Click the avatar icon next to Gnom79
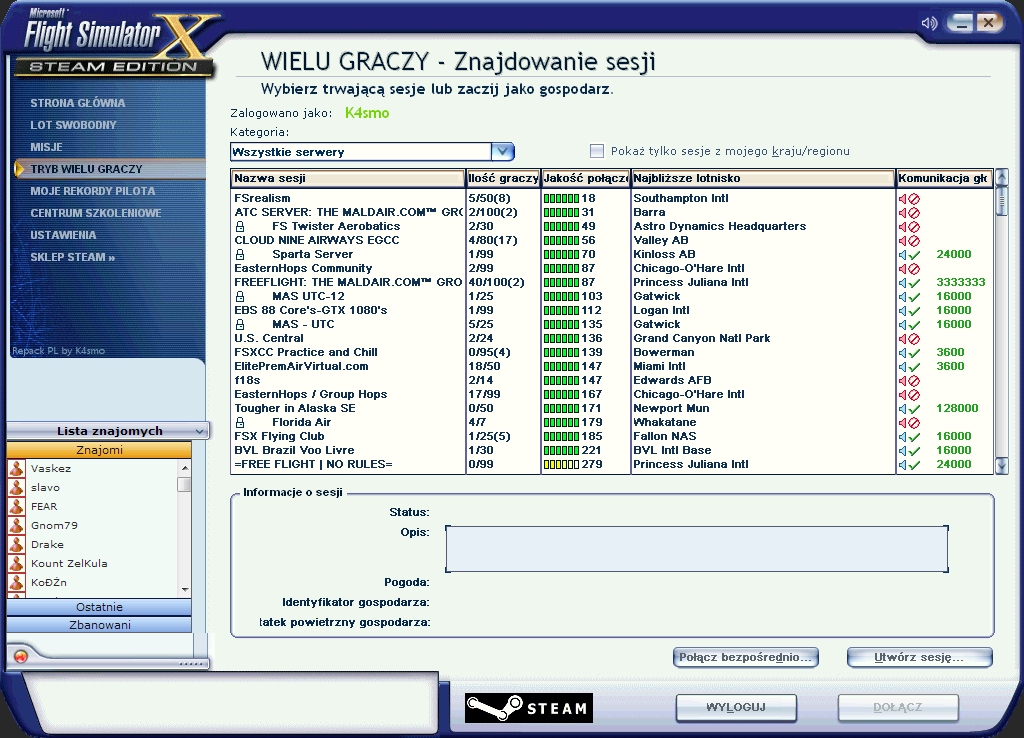 coord(16,525)
